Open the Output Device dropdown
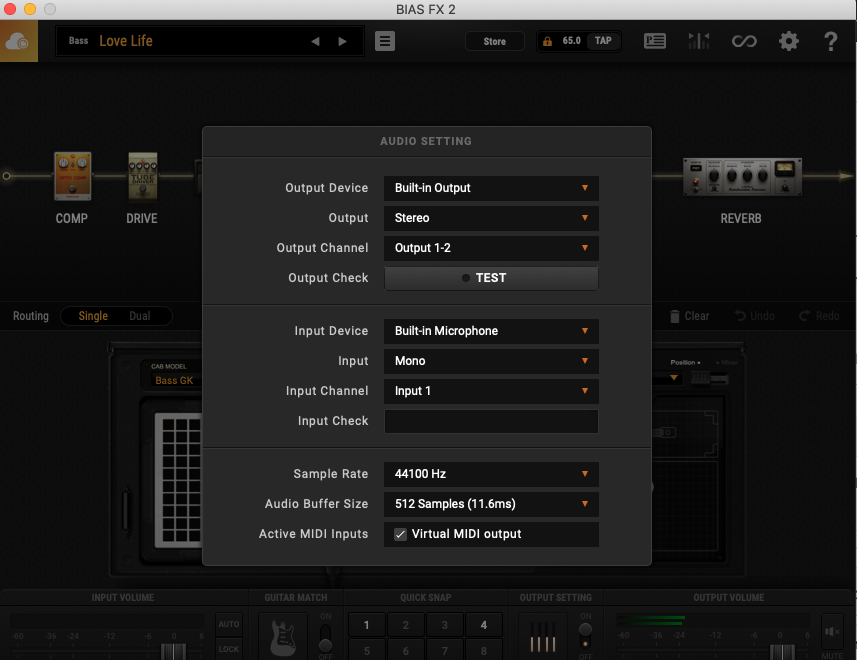Viewport: 857px width, 660px height. 490,188
